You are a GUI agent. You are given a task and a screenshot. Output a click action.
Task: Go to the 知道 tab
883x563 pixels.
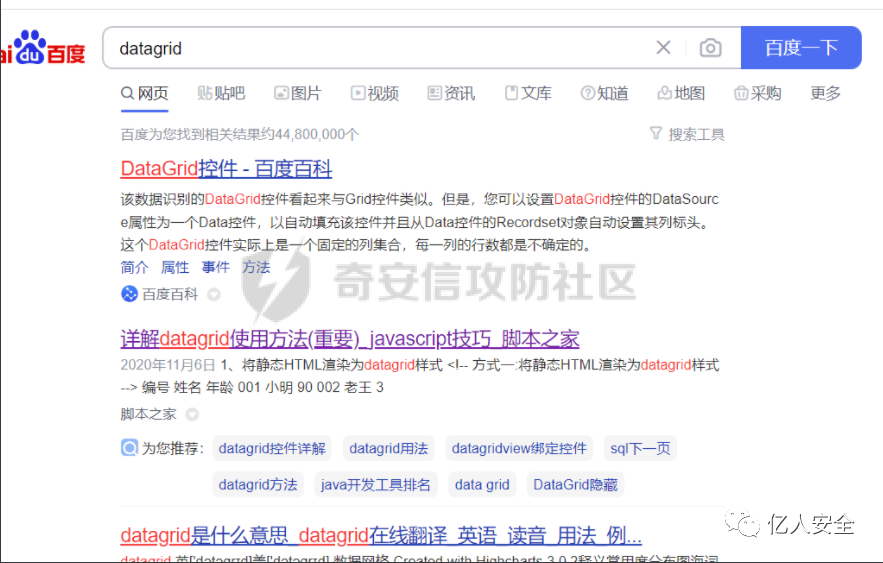pos(604,93)
